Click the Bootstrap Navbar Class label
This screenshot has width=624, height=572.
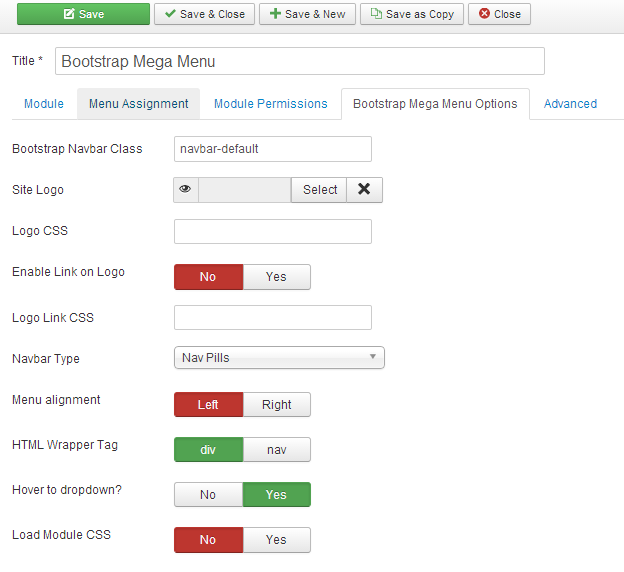[77, 149]
